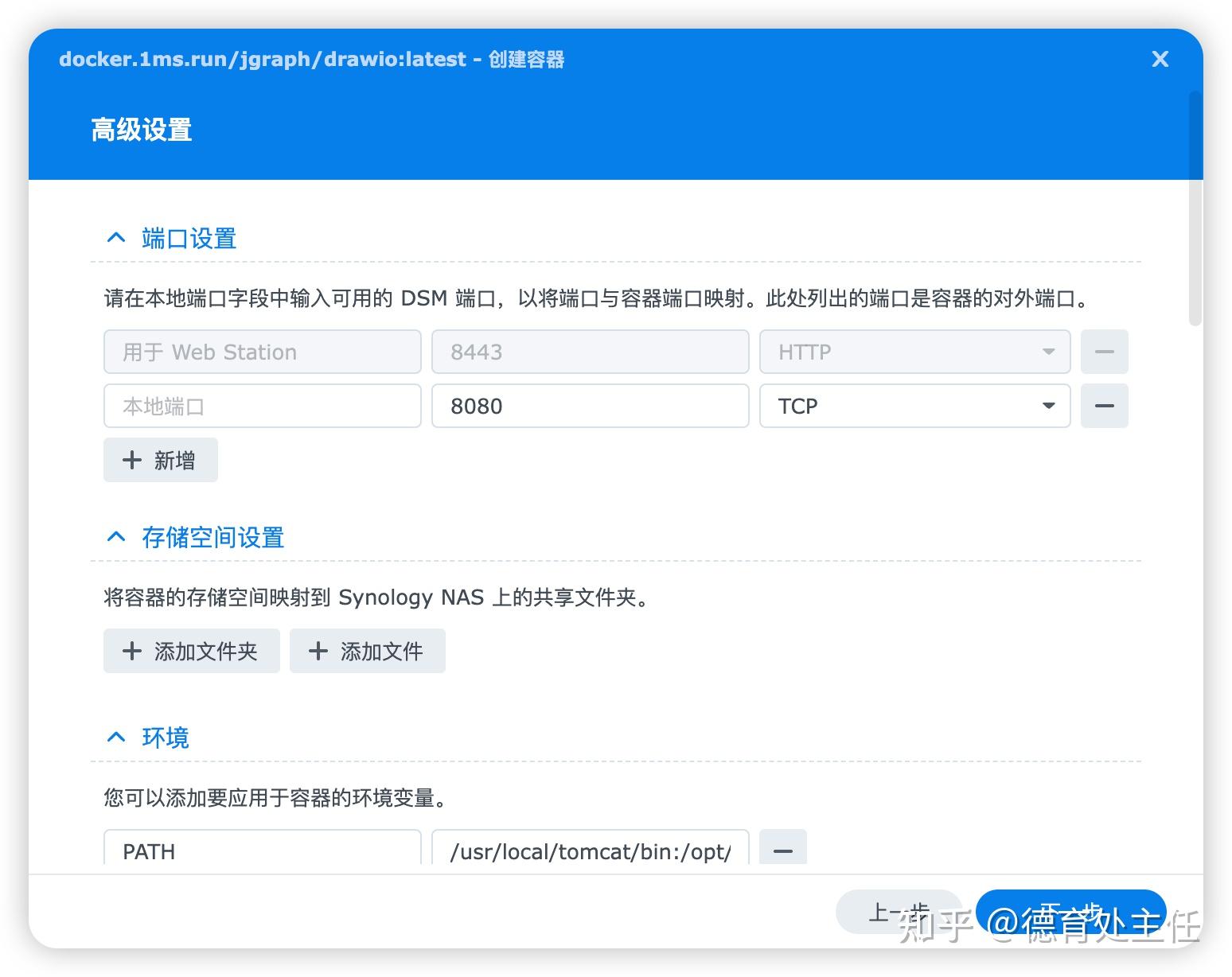Click 添加文件 to mount a file
Image resolution: width=1232 pixels, height=977 pixels.
pos(367,651)
